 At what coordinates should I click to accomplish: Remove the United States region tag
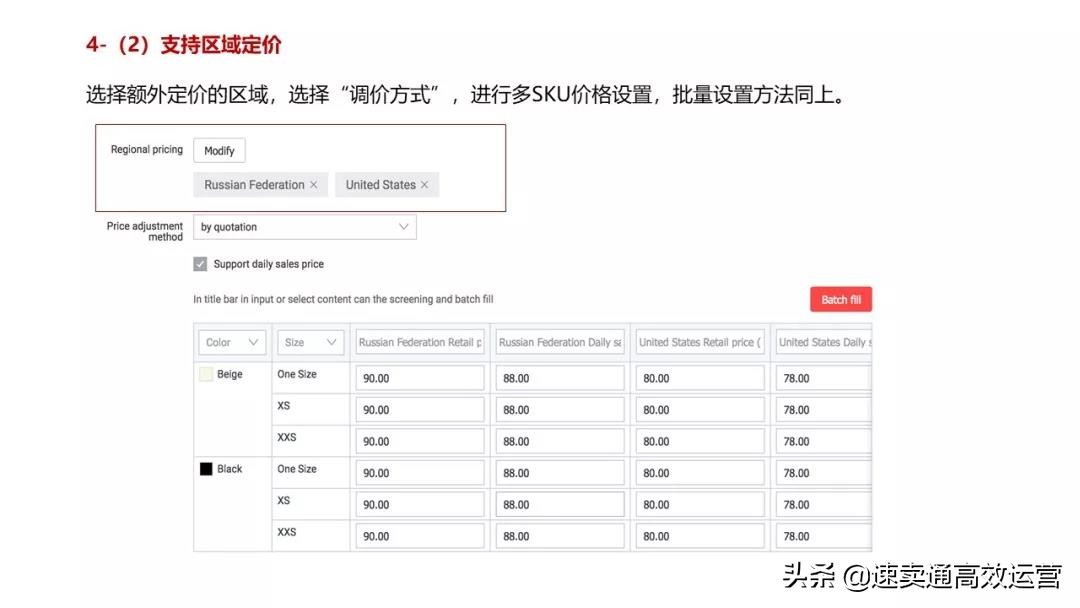(424, 184)
